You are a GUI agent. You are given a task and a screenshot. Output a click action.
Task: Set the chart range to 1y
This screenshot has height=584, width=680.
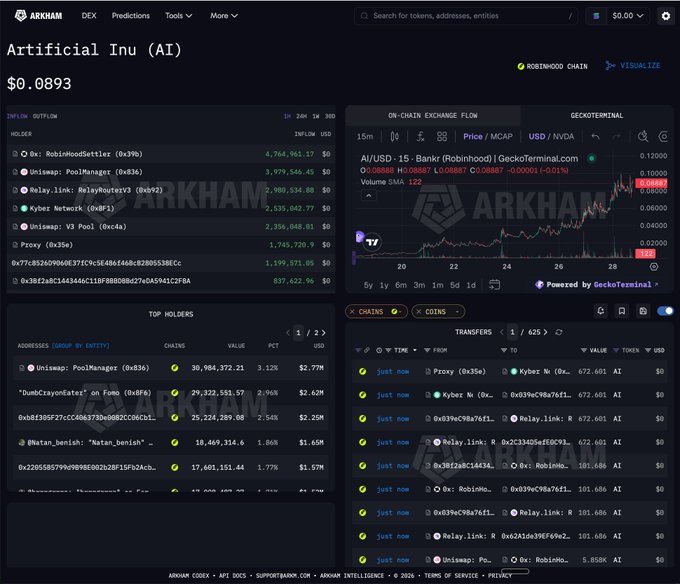pyautogui.click(x=384, y=285)
